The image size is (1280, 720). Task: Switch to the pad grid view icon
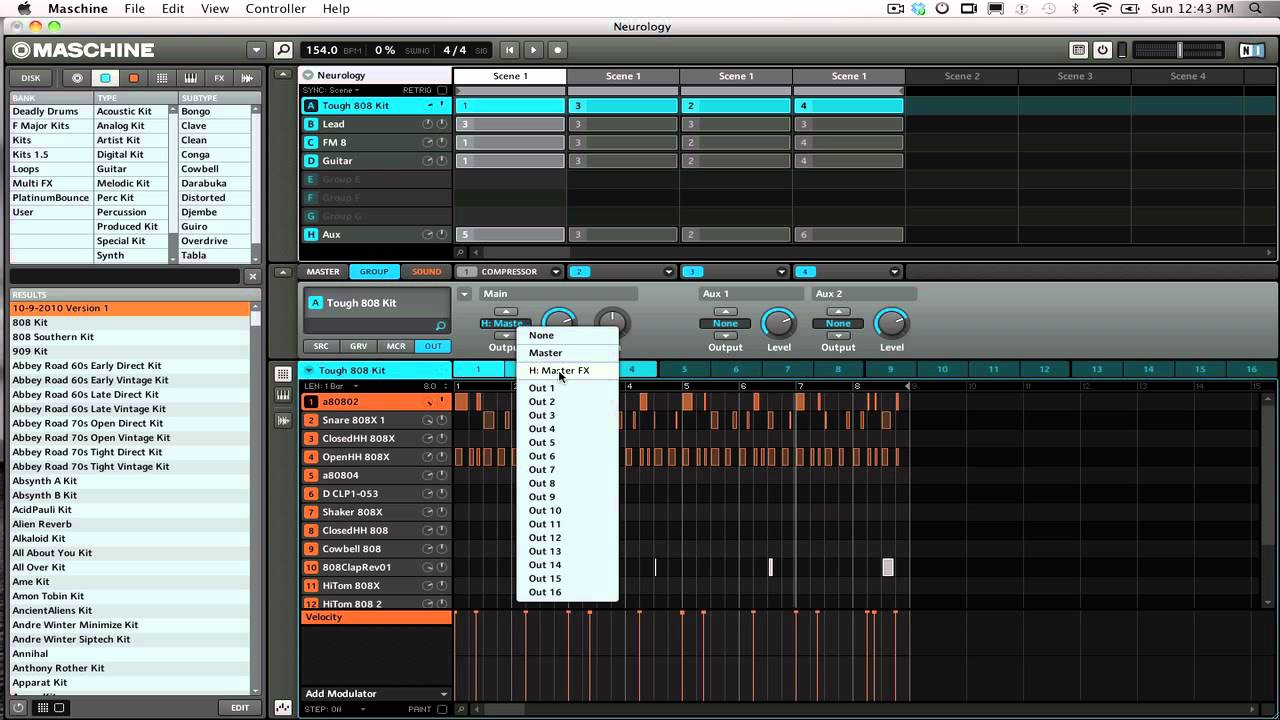(x=283, y=374)
